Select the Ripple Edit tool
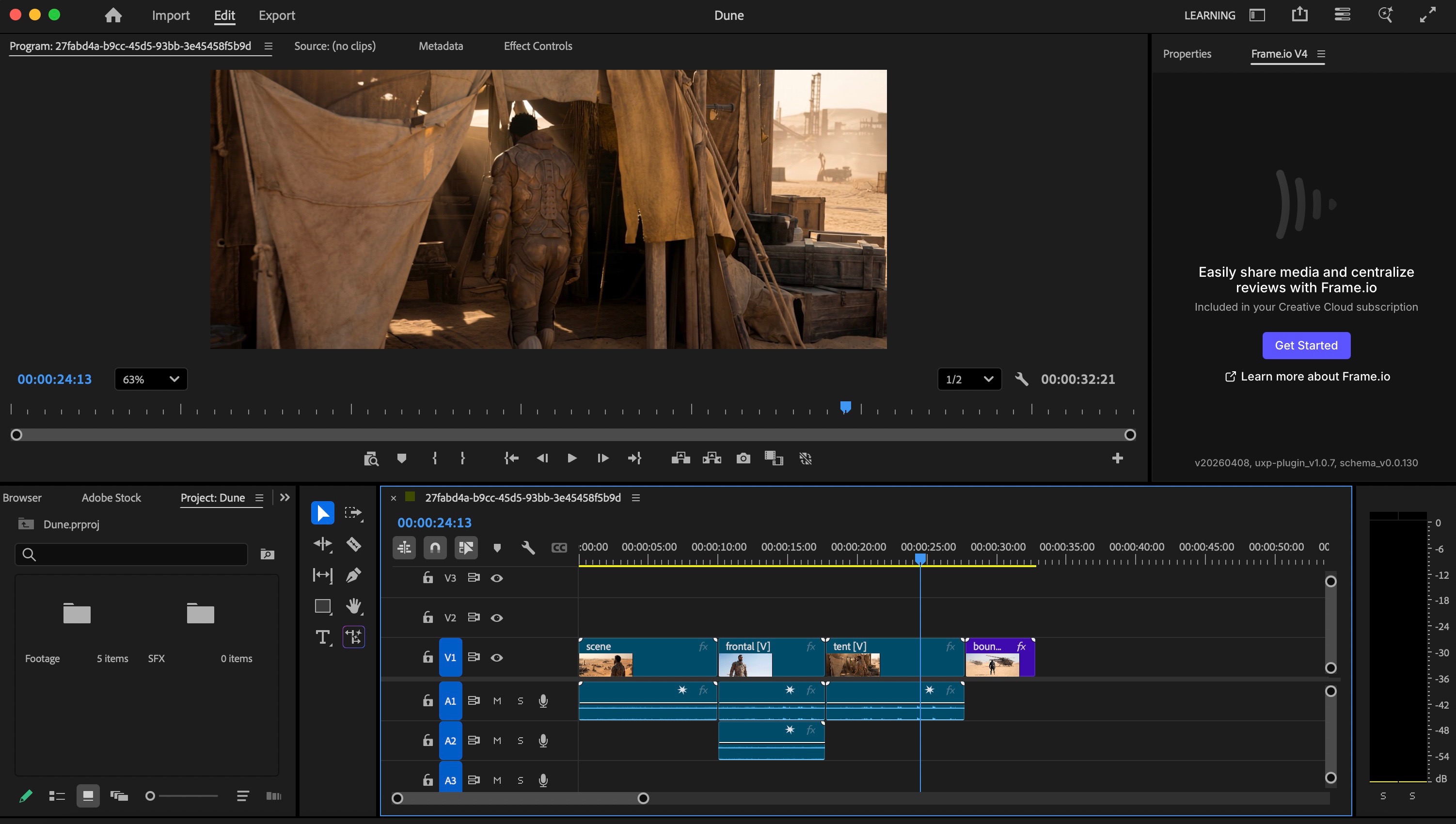Viewport: 1456px width, 824px height. point(322,544)
